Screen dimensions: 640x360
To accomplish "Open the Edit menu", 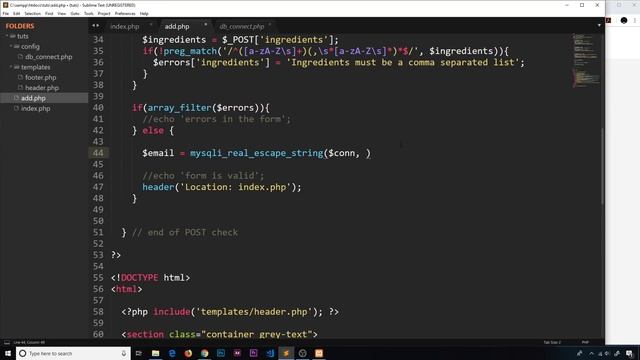I will click(16, 13).
